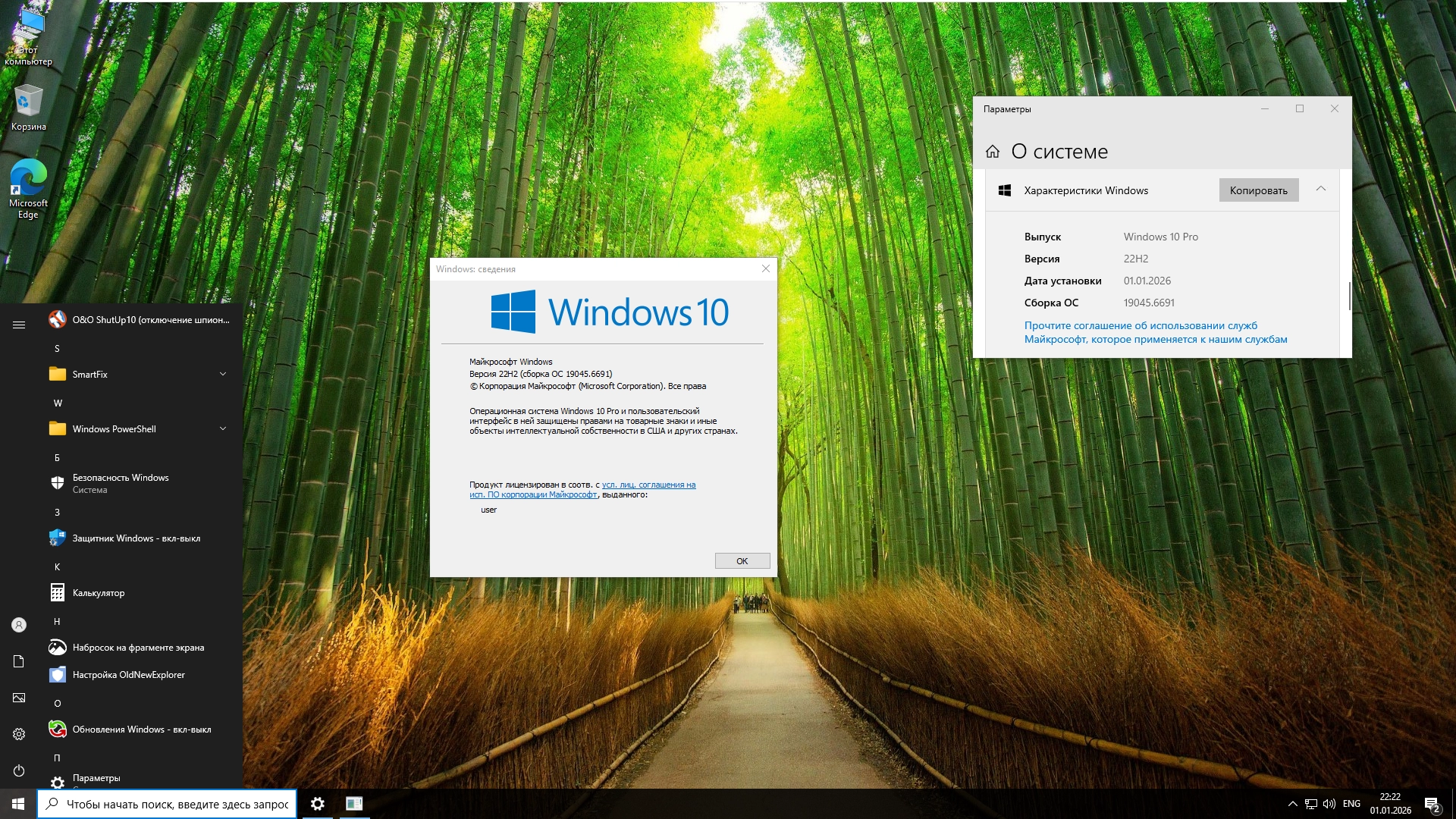Image resolution: width=1456 pixels, height=819 pixels.
Task: Open the notification center on the taskbar
Action: point(1432,804)
